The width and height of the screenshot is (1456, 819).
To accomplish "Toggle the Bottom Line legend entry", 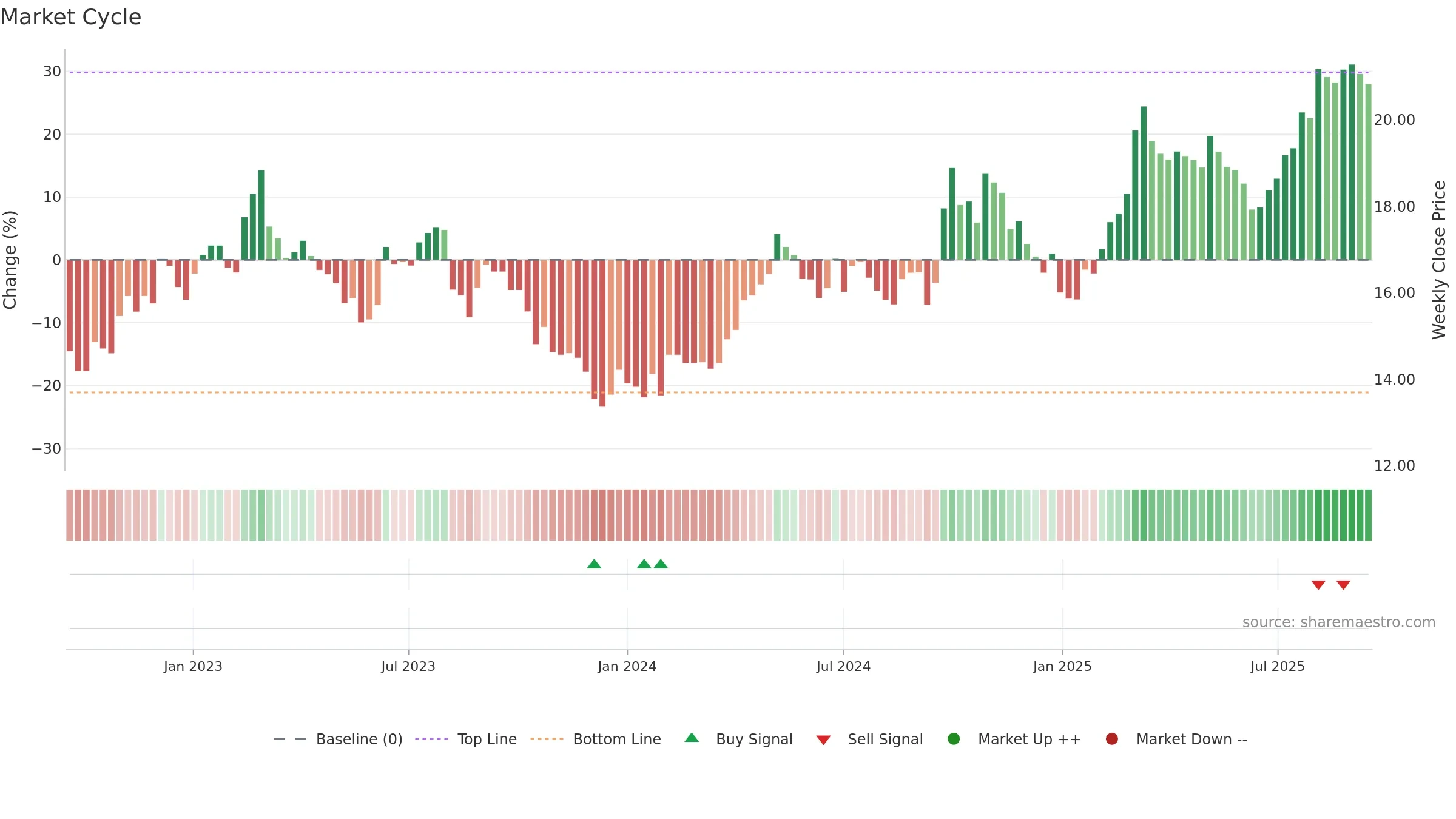I will (596, 739).
